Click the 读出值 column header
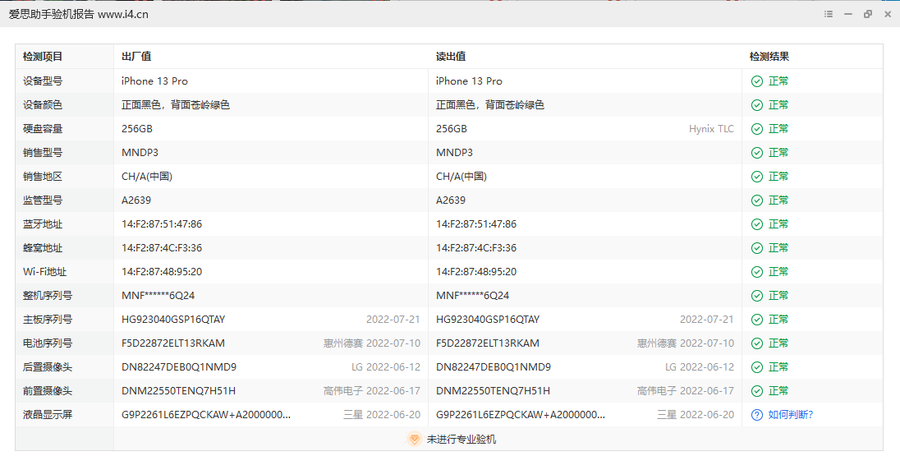The width and height of the screenshot is (900, 456). 451,57
